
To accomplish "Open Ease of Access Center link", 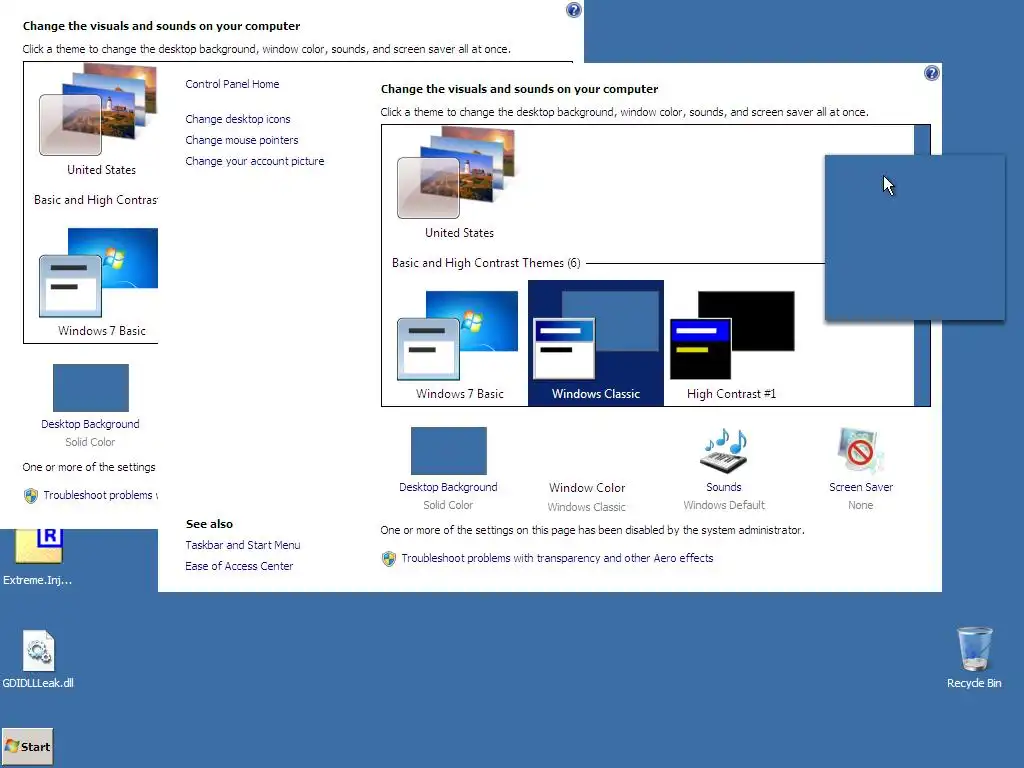I will (x=239, y=566).
